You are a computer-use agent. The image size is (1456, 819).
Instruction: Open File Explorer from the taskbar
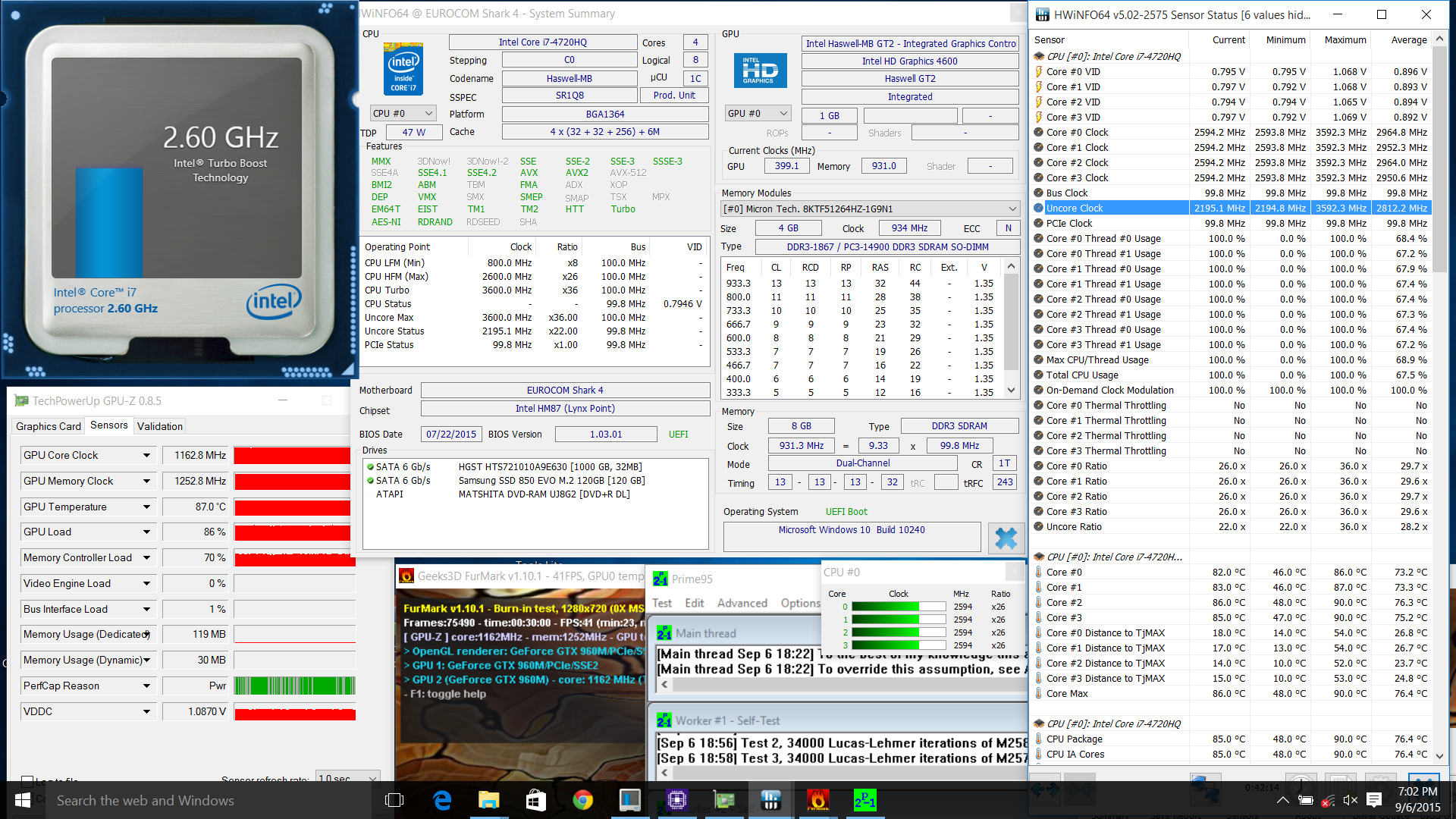click(x=489, y=800)
